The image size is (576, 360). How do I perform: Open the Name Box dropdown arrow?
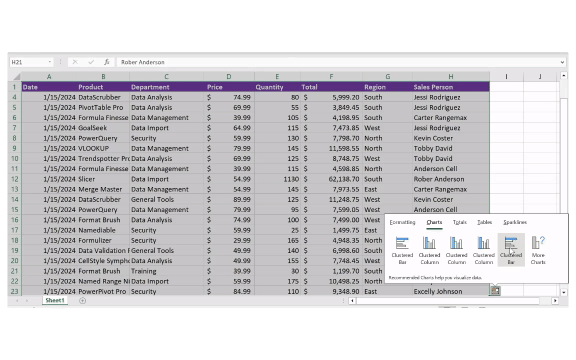[50, 62]
